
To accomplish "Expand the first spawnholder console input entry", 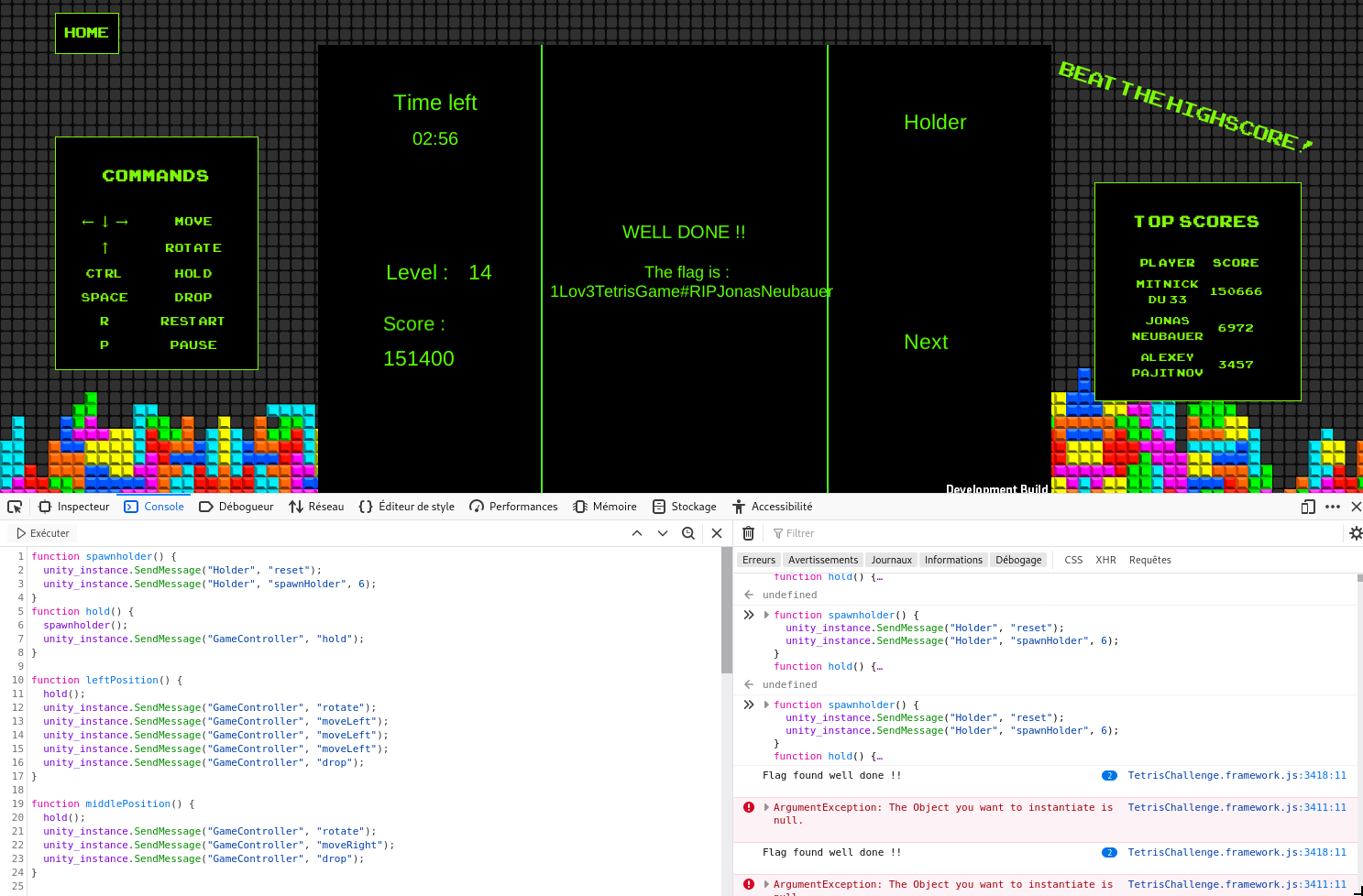I will pyautogui.click(x=766, y=616).
